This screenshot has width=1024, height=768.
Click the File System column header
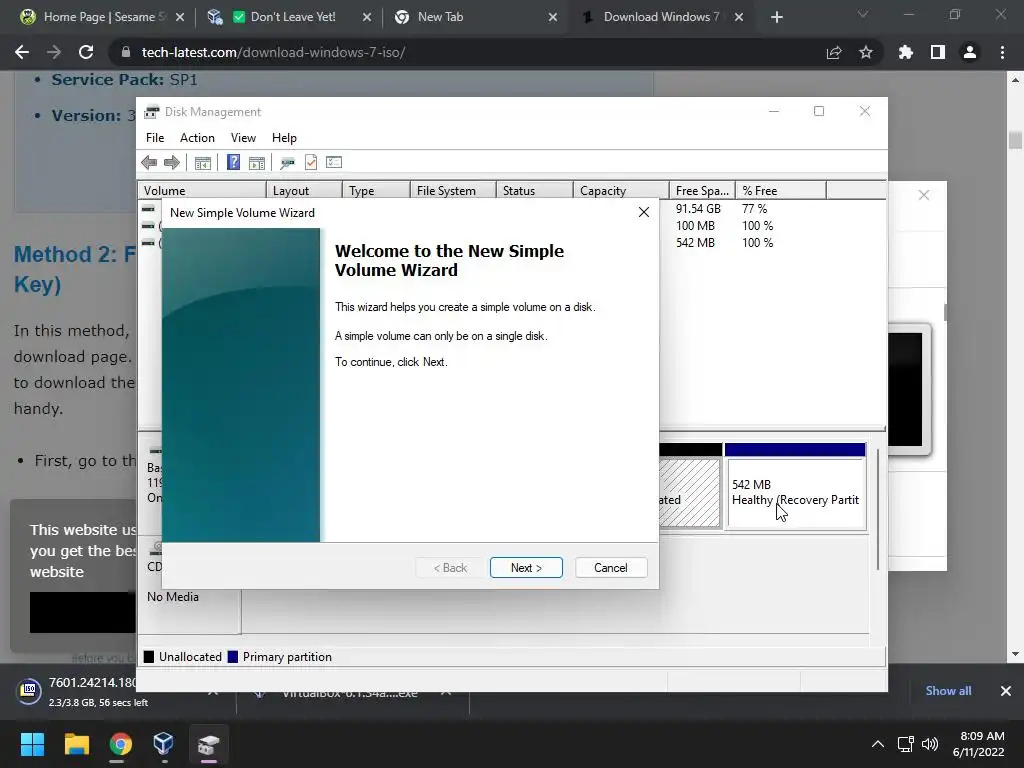(453, 191)
